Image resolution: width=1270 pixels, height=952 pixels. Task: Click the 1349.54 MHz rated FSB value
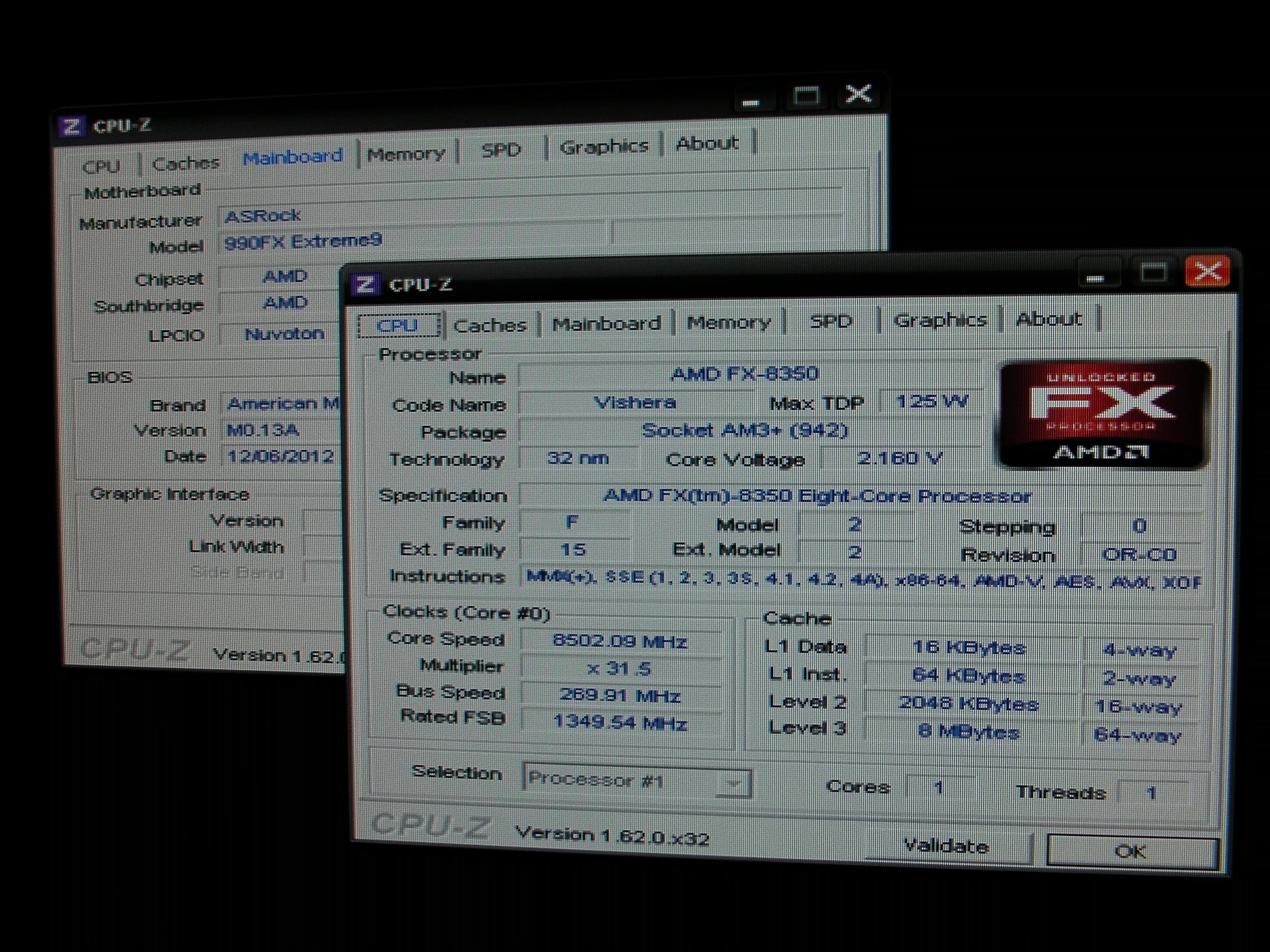coord(620,723)
